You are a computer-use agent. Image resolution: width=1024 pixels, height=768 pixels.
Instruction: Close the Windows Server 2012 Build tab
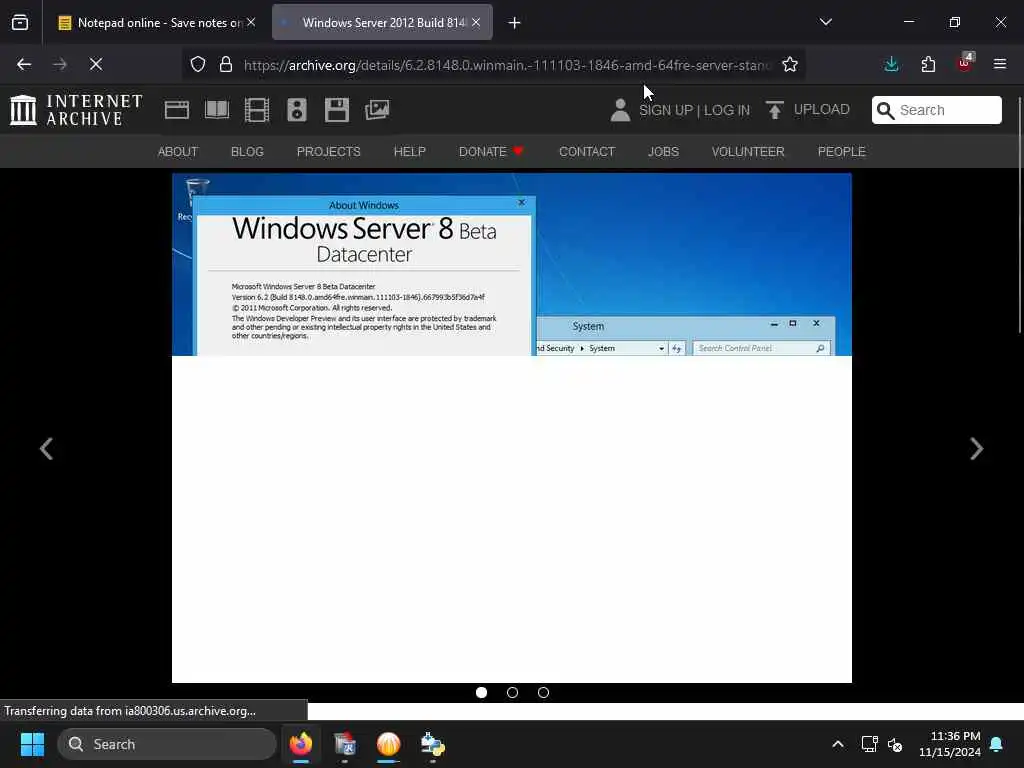(476, 22)
